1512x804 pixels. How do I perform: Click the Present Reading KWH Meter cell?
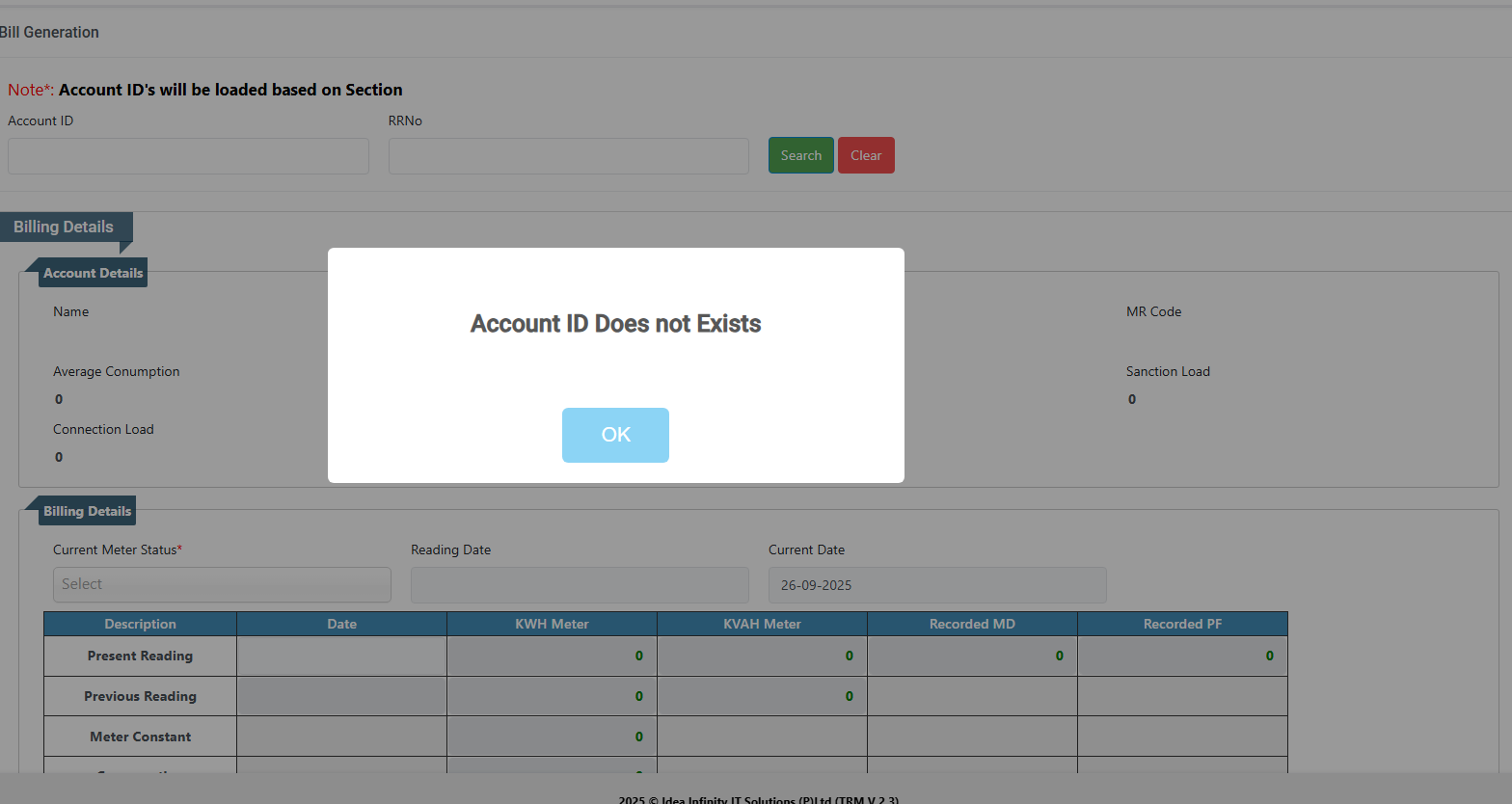tap(552, 657)
